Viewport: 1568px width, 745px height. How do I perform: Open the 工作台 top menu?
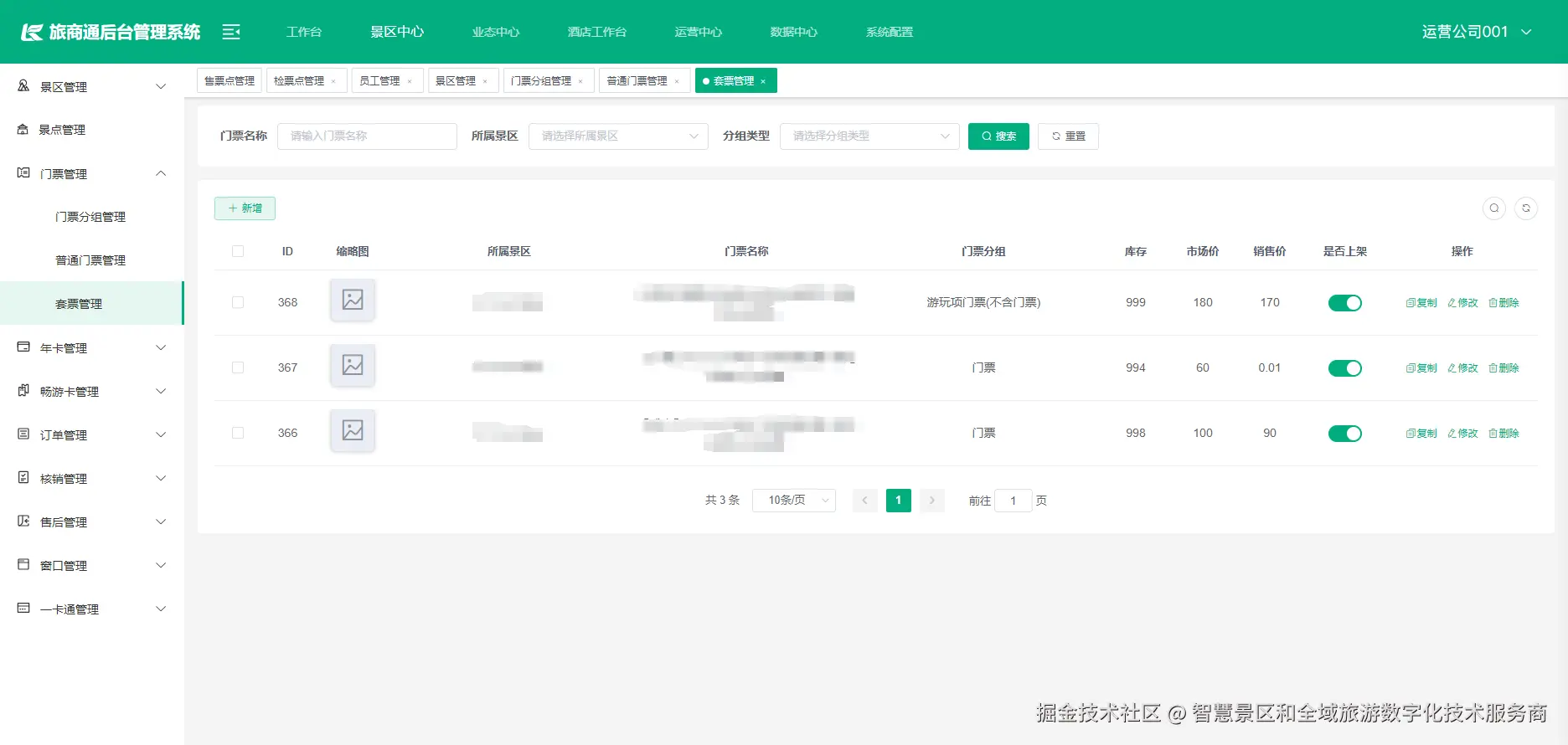pos(304,32)
